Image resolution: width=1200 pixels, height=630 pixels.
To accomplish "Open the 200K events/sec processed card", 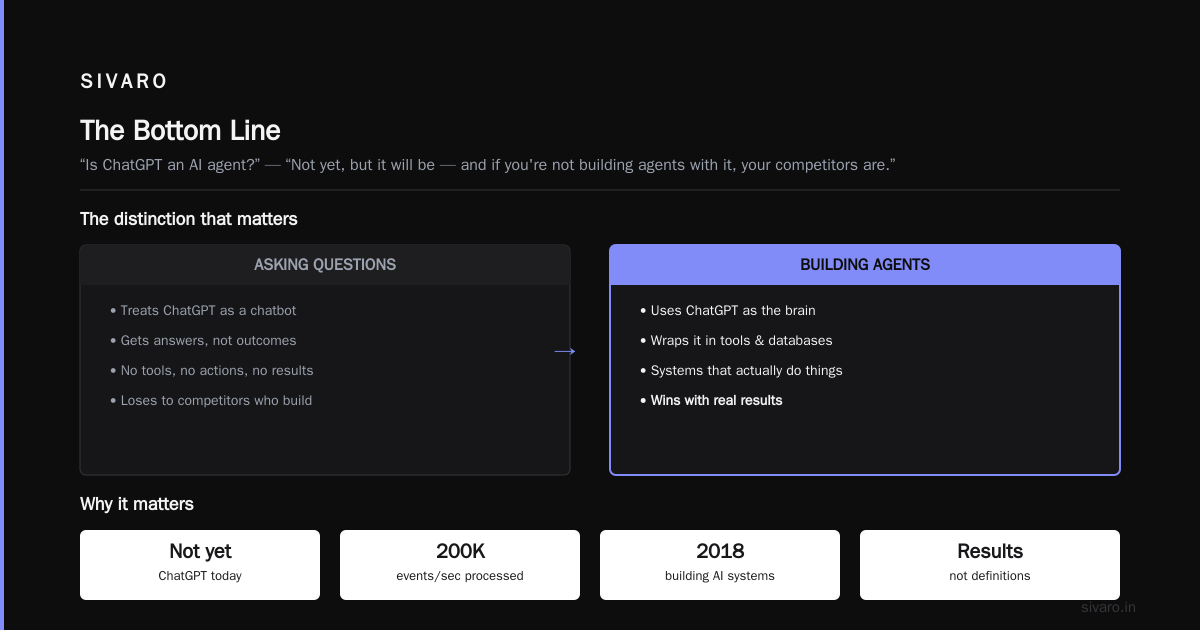I will pos(460,565).
